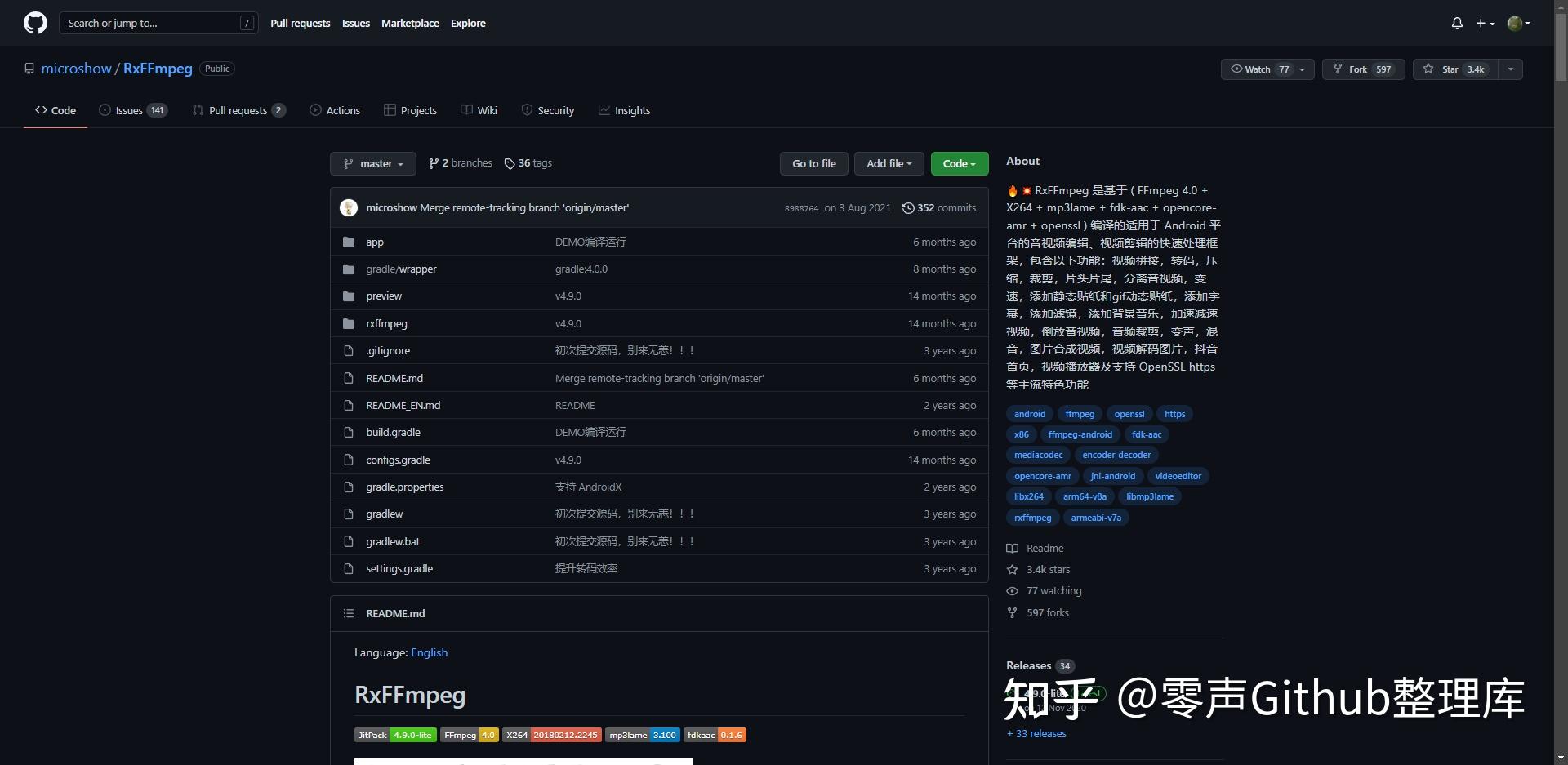The height and width of the screenshot is (765, 1568).
Task: Click the repository book icon beside microshow
Action: point(29,68)
